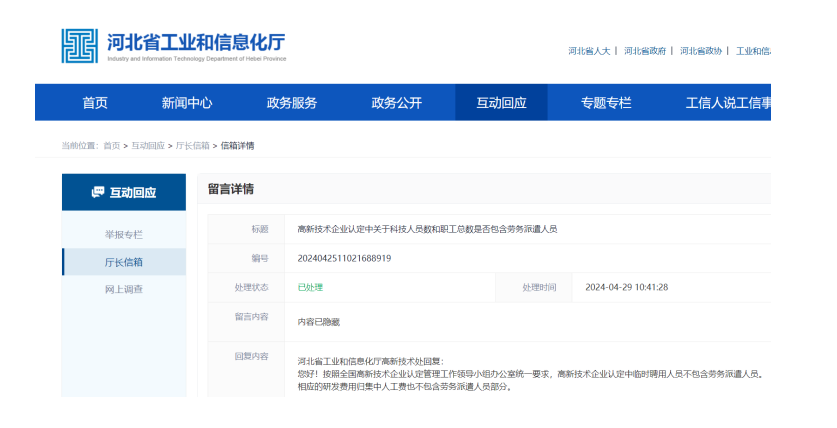Open the 工信人说工信事 navigation item
Image resolution: width=837 pixels, height=428 pixels.
click(x=728, y=102)
